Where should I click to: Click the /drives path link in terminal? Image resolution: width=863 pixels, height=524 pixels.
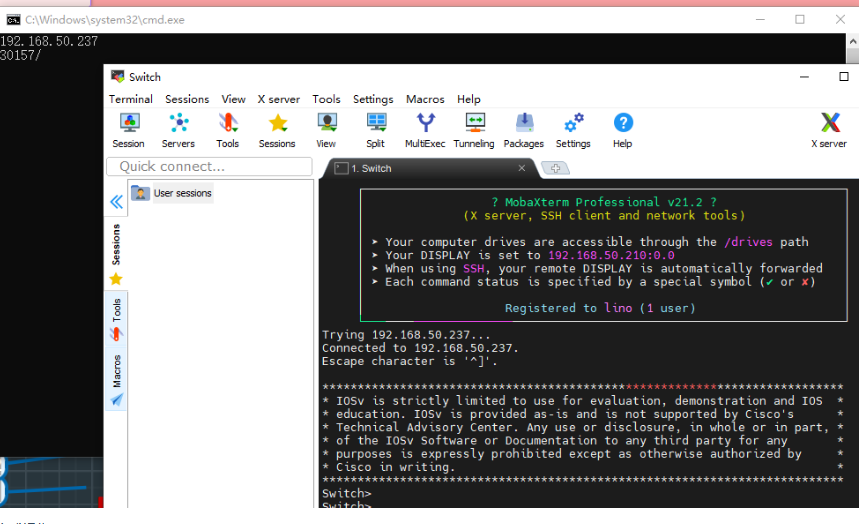(748, 242)
